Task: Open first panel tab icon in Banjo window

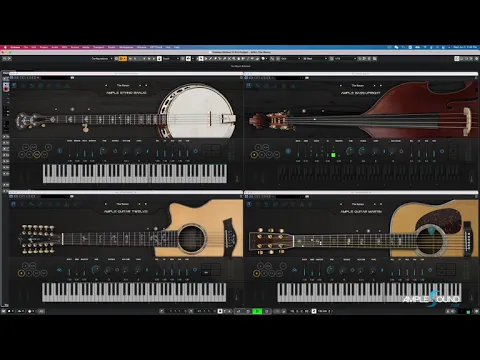Action: tap(14, 86)
